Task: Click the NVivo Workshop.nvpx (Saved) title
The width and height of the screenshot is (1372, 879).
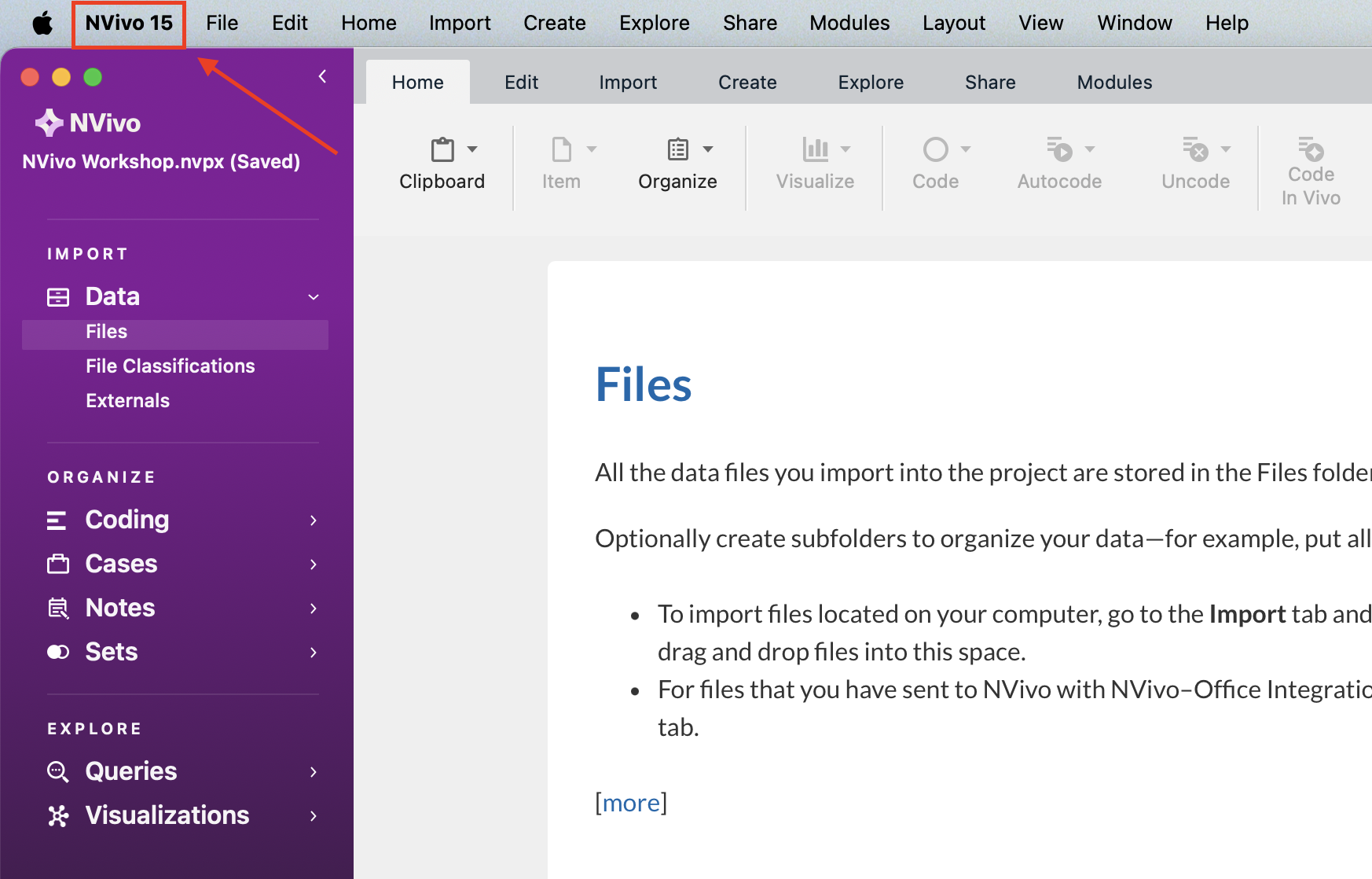Action: pos(161,162)
